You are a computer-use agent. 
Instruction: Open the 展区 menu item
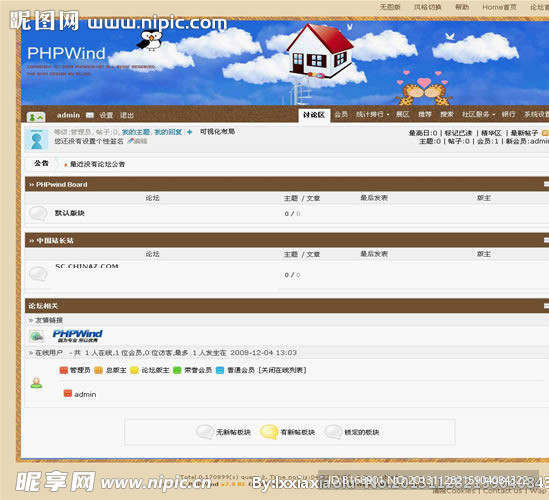(403, 114)
